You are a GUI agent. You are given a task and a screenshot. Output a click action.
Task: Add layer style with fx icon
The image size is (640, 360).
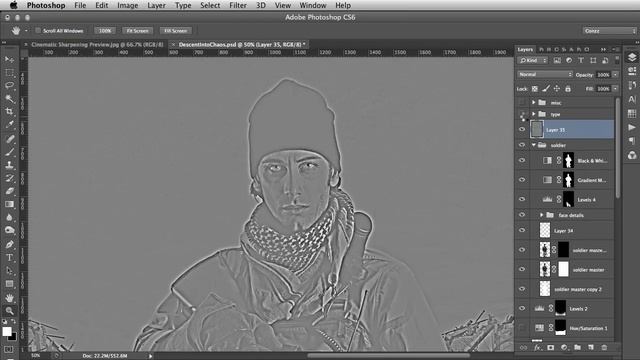537,347
